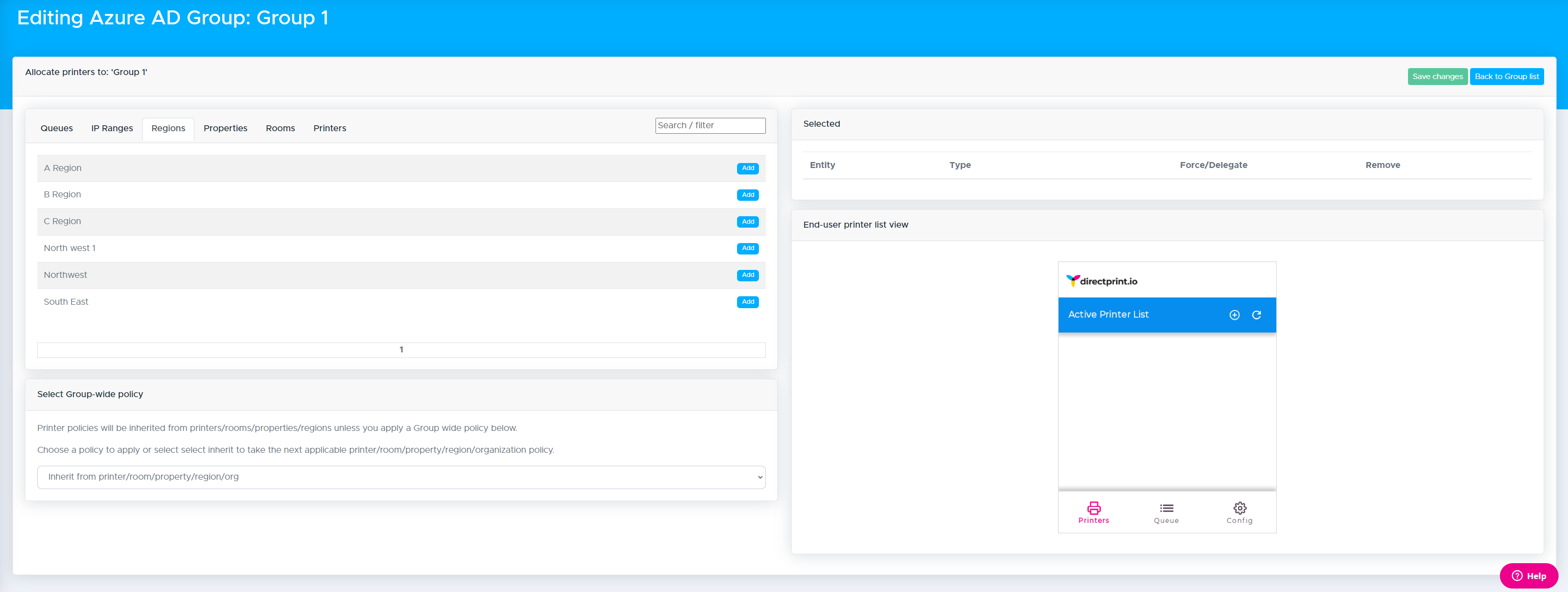Screen dimensions: 1568x592
Task: Add A Region to the group
Action: [x=747, y=168]
